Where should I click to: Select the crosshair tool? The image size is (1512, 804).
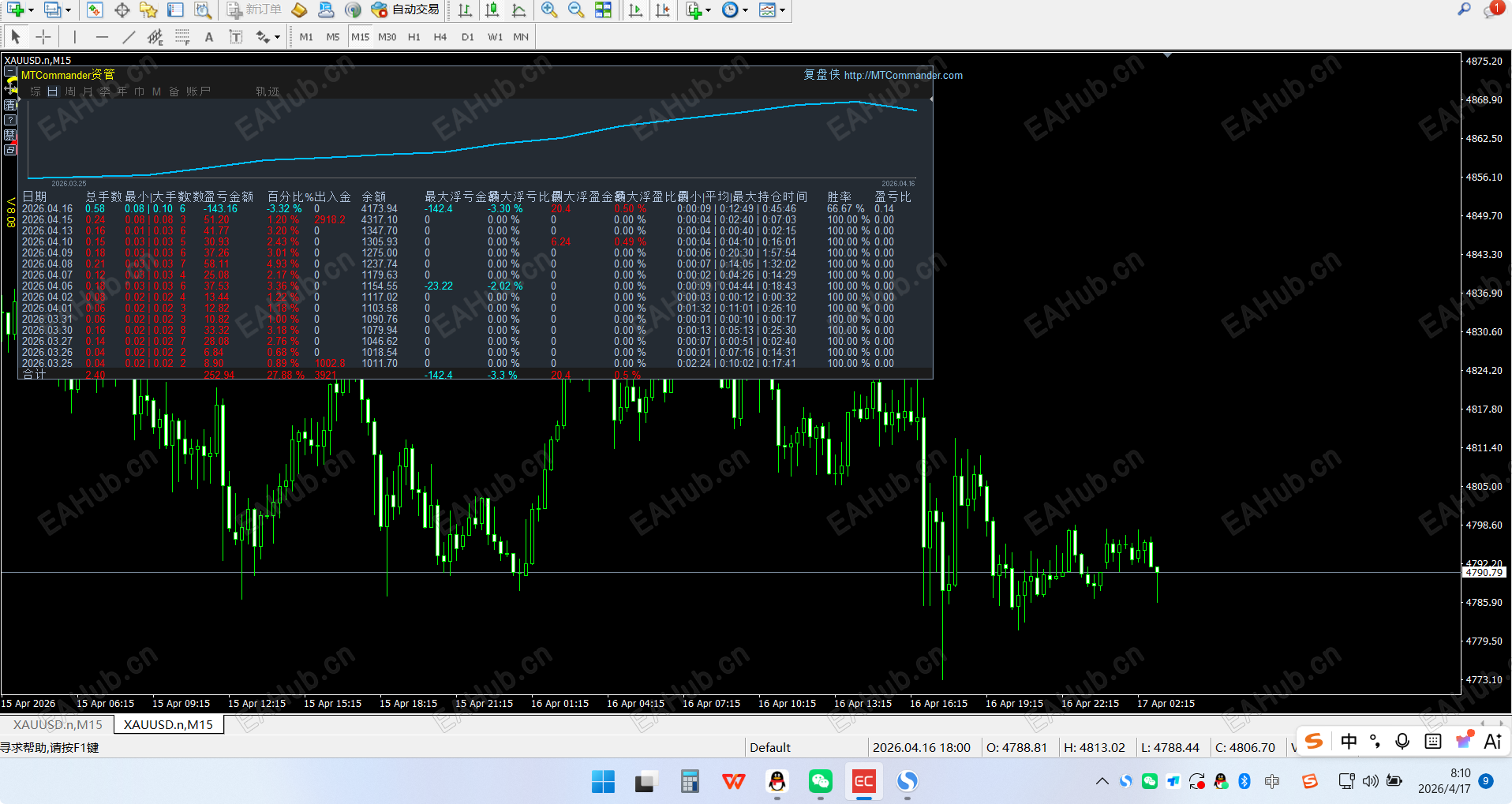43,36
